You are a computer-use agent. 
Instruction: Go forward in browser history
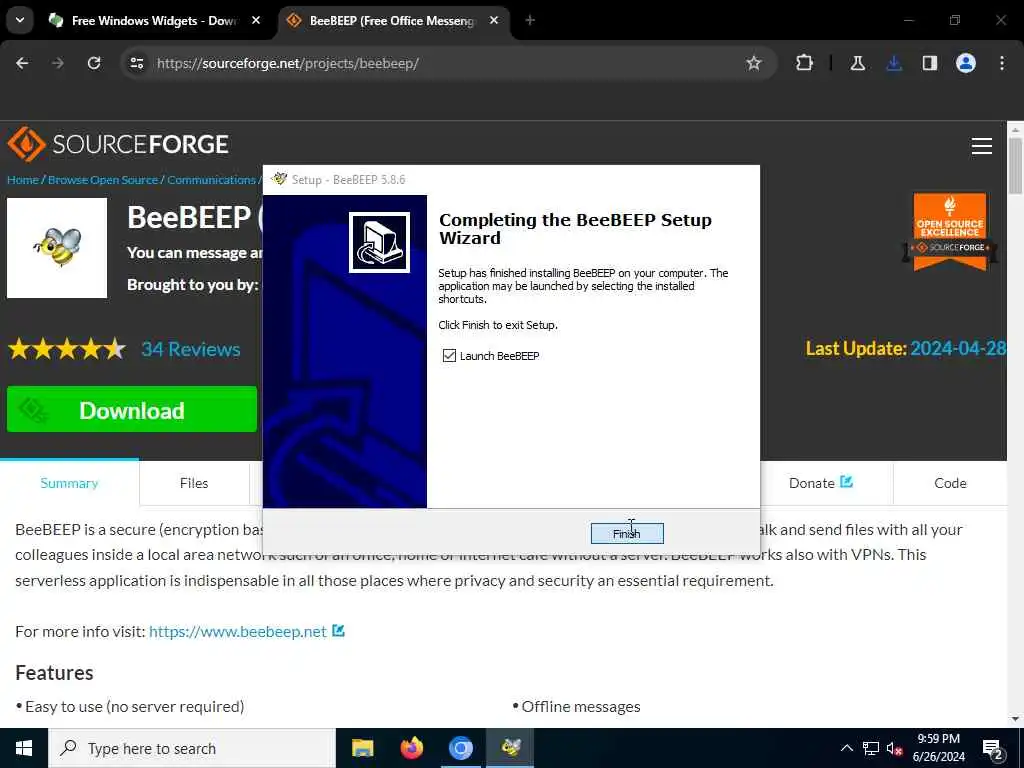coord(58,63)
